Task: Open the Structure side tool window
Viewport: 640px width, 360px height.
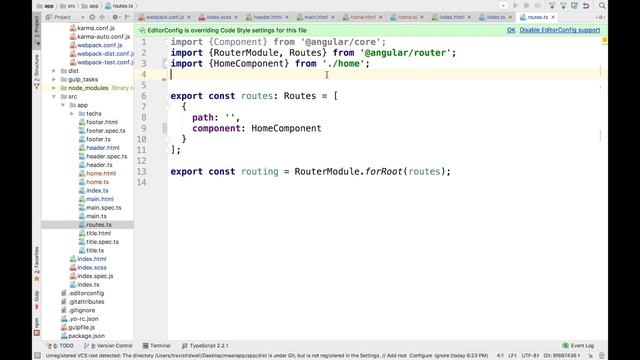Action: 37,71
